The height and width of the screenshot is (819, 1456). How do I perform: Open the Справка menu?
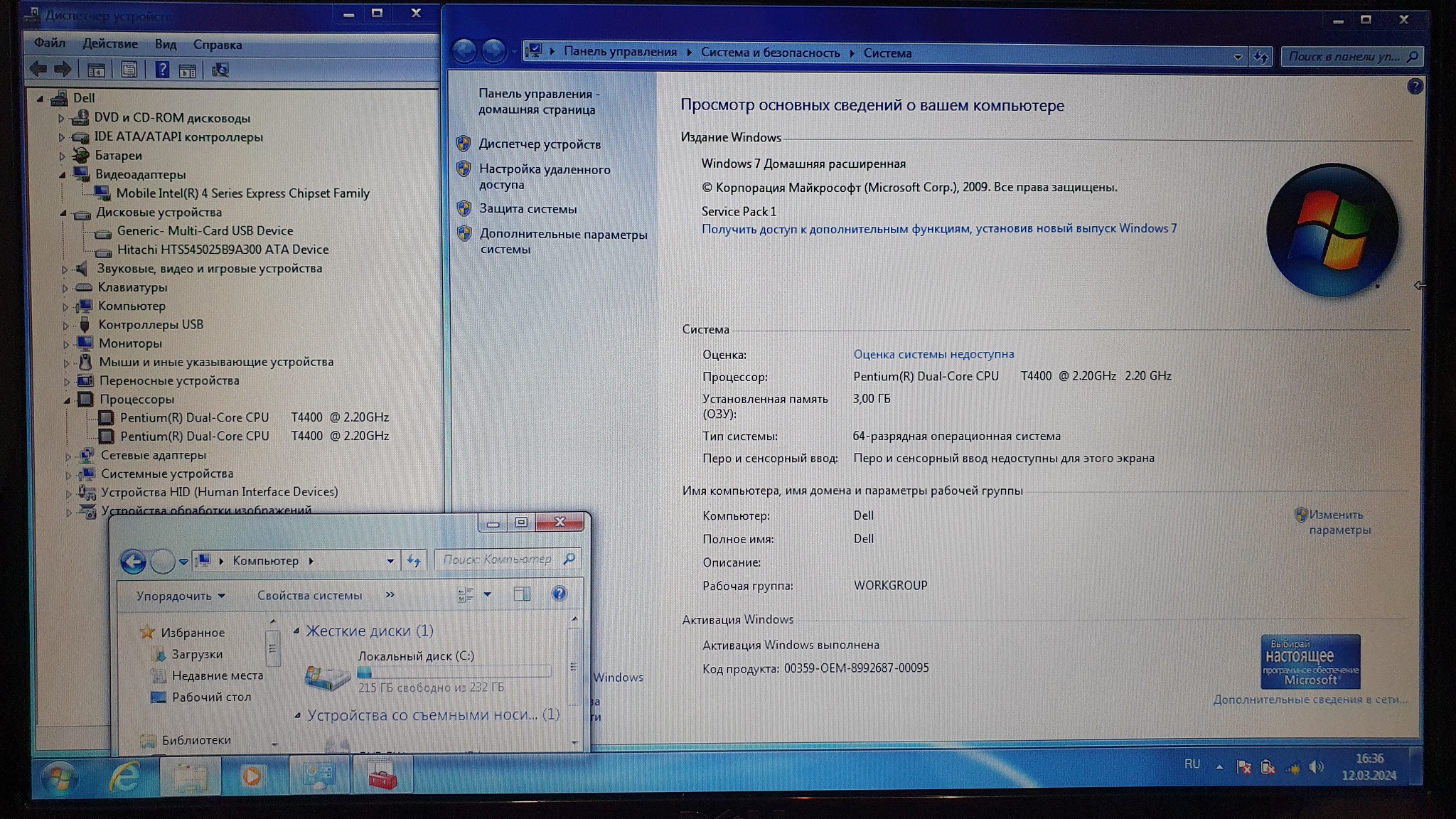tap(218, 45)
